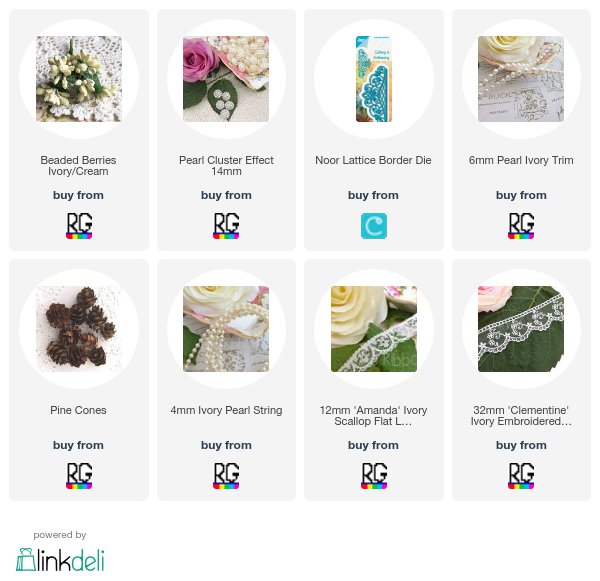This screenshot has height=581, width=600.
Task: Click the Noor Lattice Border Die title
Action: (373, 160)
